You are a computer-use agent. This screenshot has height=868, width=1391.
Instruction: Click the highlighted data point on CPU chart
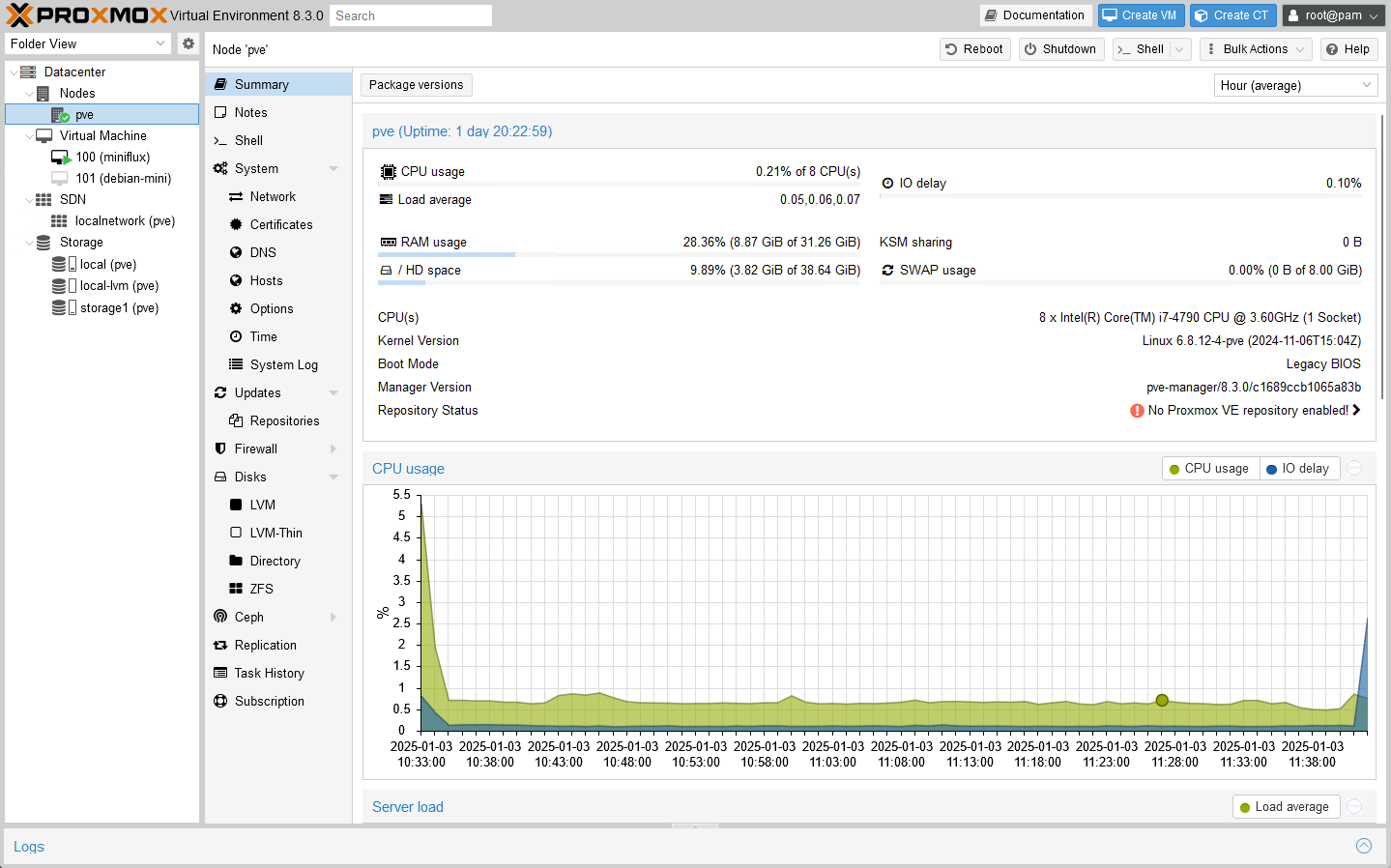(x=1162, y=701)
